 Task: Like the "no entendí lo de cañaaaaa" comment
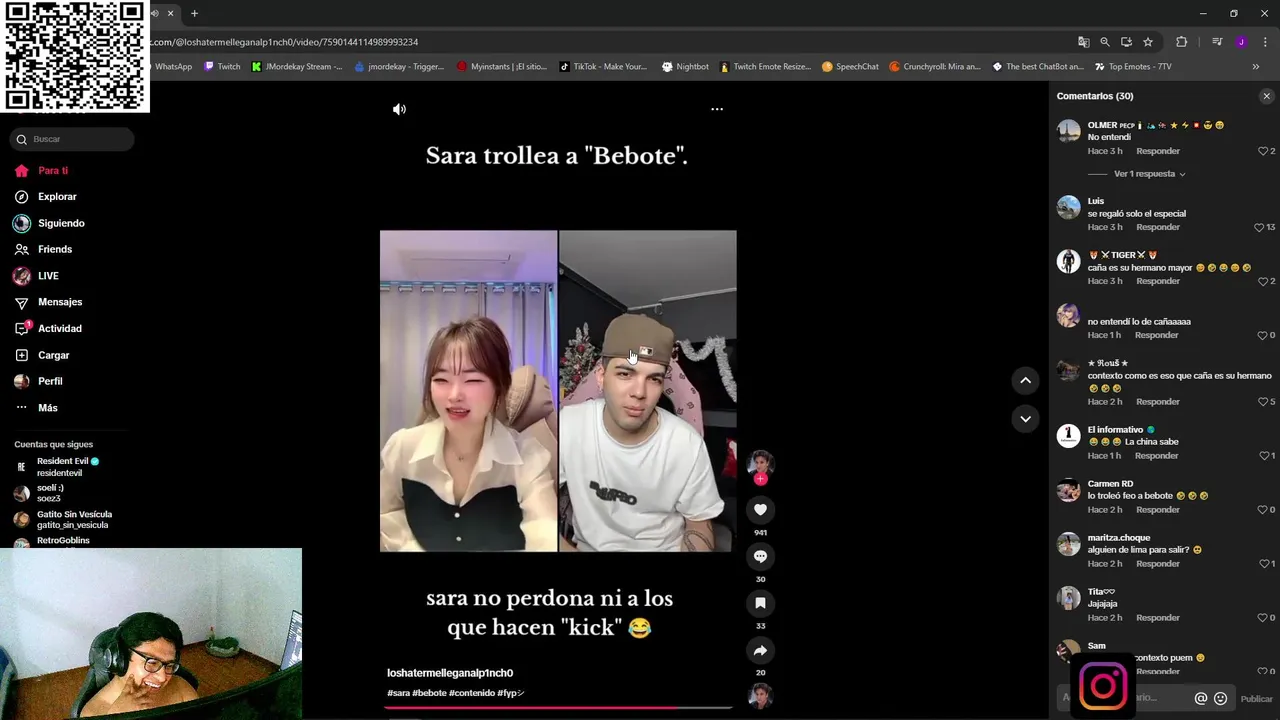pos(1263,335)
